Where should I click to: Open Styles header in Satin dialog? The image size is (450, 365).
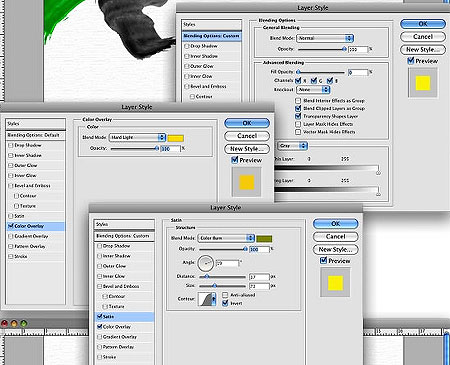click(124, 224)
